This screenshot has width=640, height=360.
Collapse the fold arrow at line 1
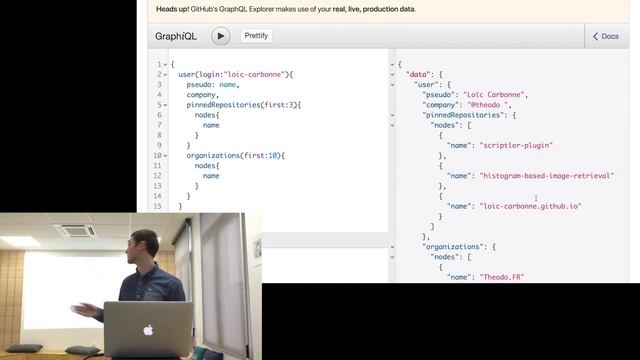(165, 64)
